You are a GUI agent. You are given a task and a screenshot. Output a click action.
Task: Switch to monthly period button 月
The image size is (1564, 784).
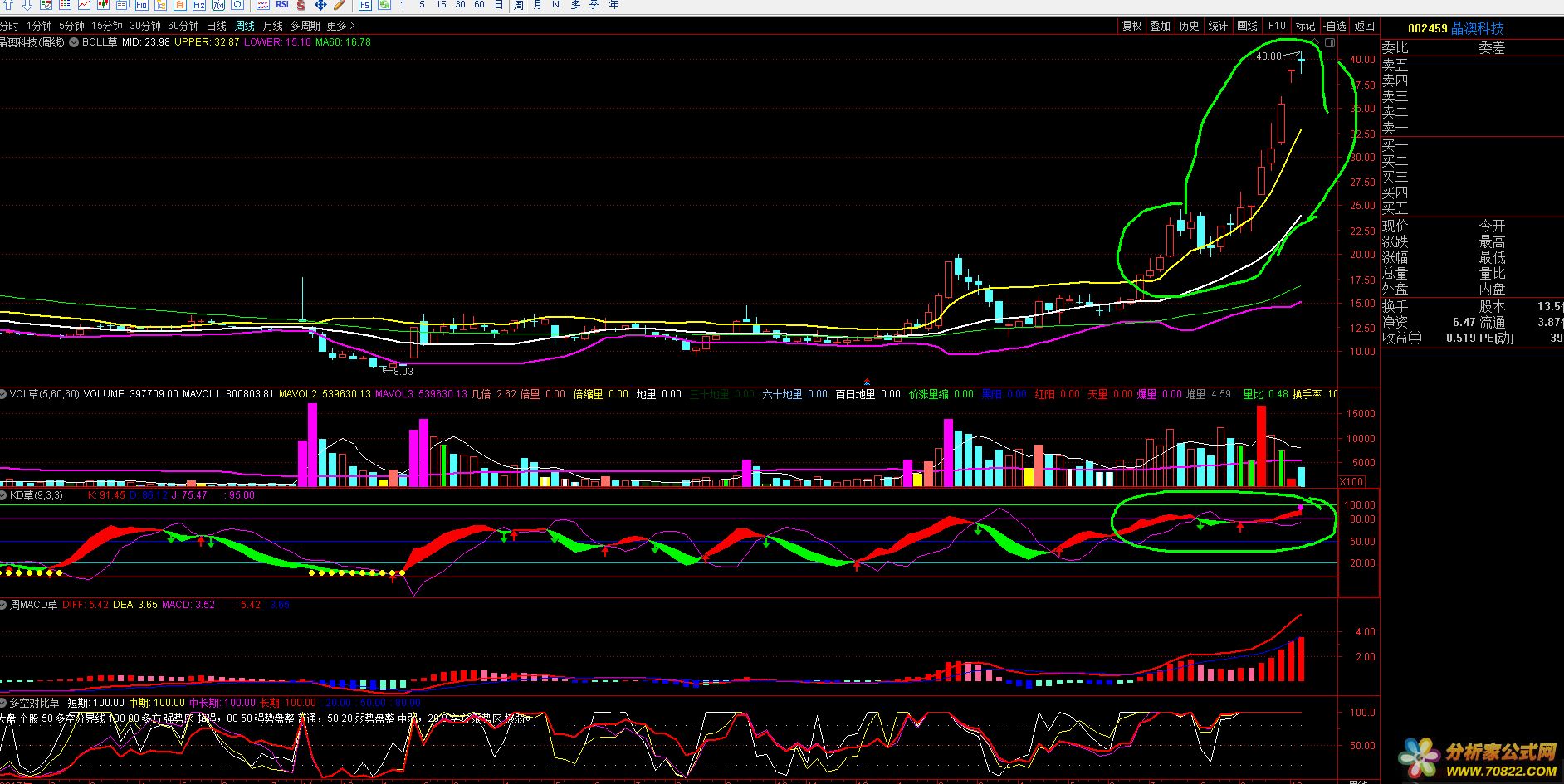[x=537, y=5]
